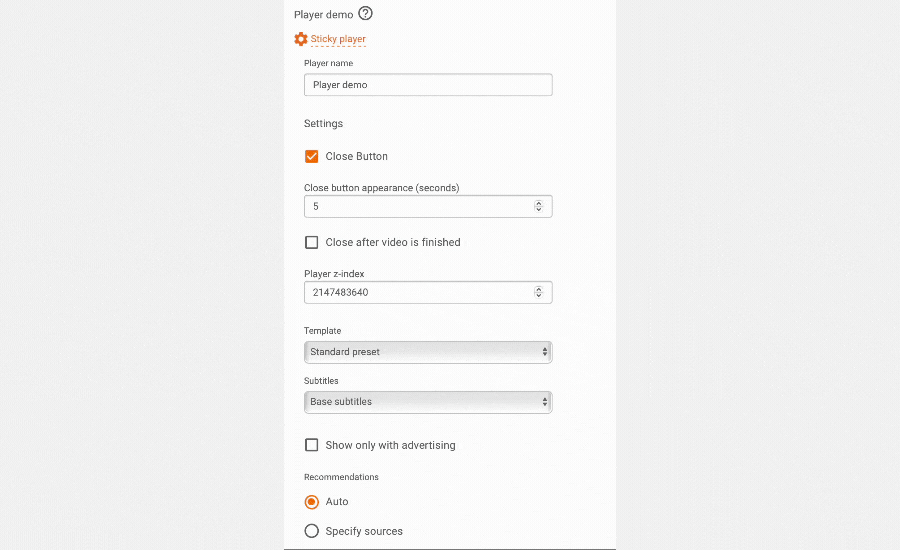
Task: Open the Sticky player link
Action: pos(338,39)
